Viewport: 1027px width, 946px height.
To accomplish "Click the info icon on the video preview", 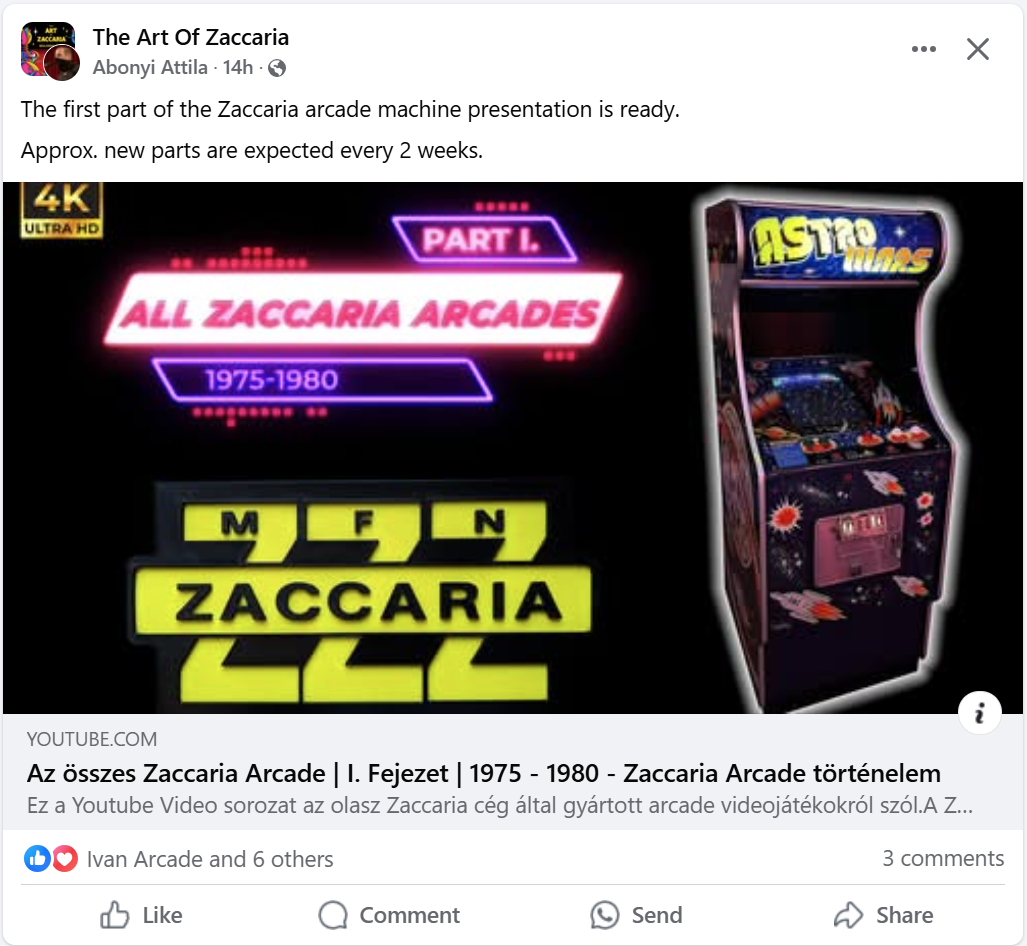I will pyautogui.click(x=979, y=712).
